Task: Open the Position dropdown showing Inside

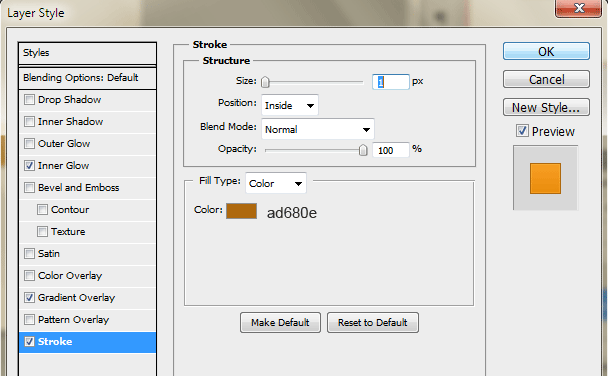Action: [290, 105]
